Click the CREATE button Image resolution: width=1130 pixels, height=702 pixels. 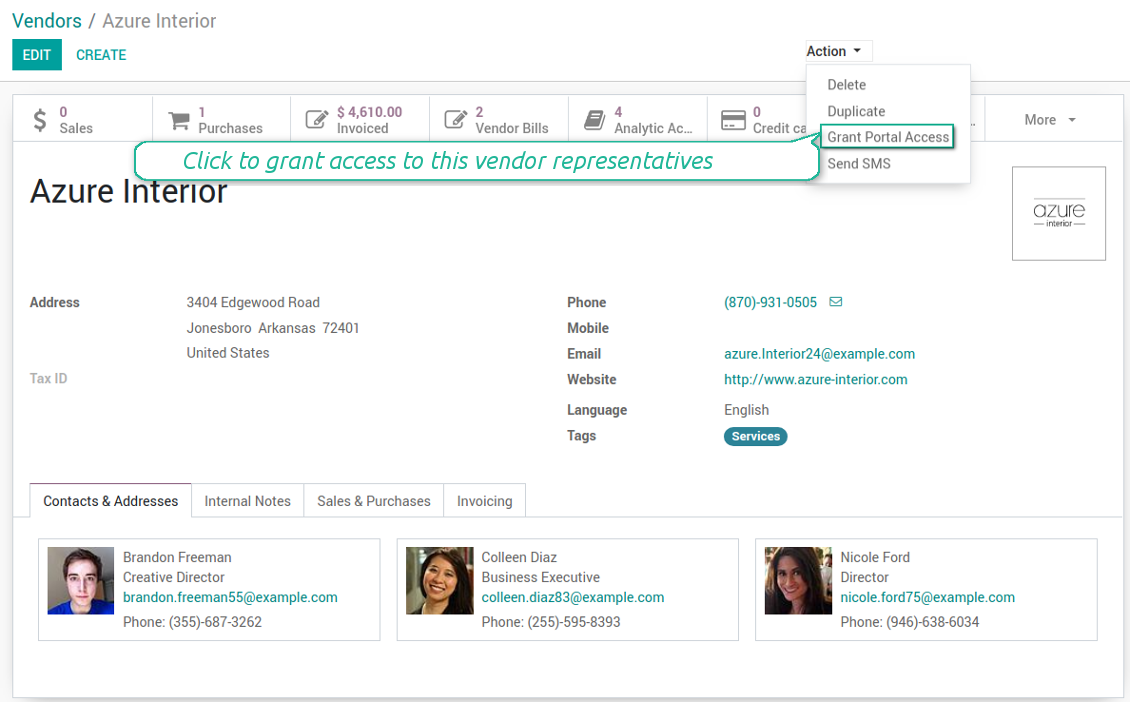pos(101,55)
